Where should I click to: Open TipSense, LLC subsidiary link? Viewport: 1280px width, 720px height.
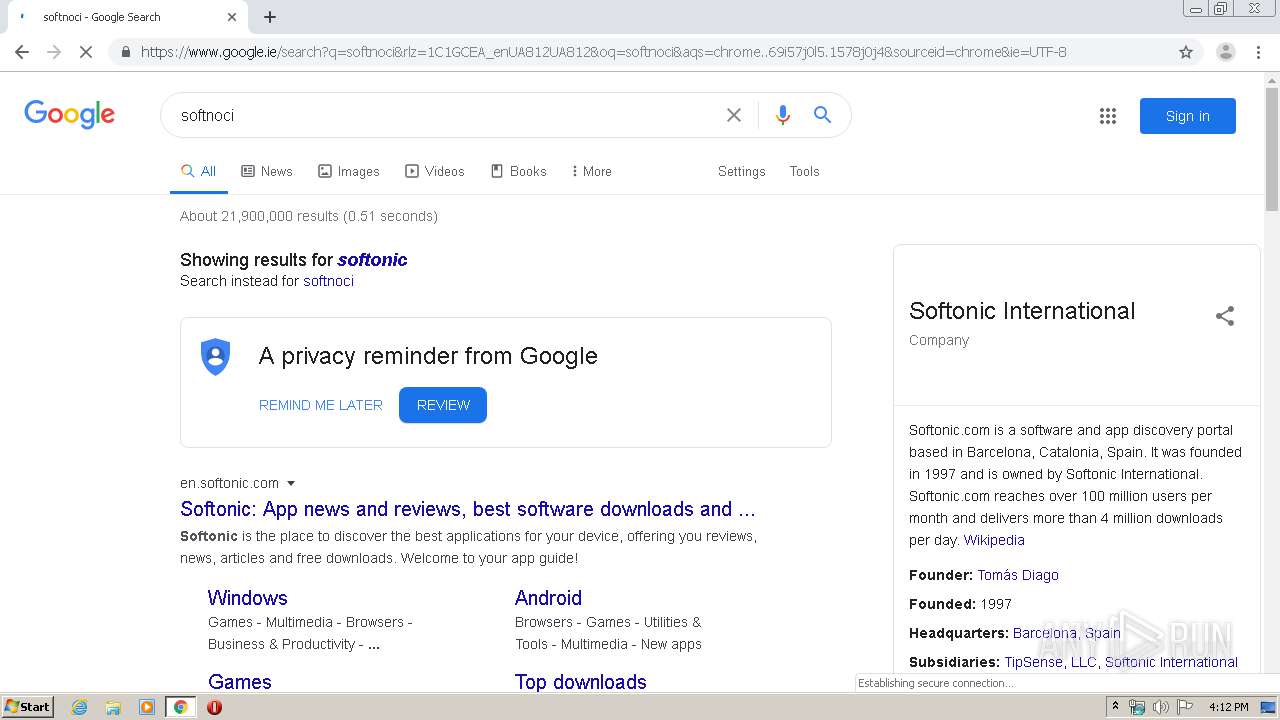(x=1050, y=662)
